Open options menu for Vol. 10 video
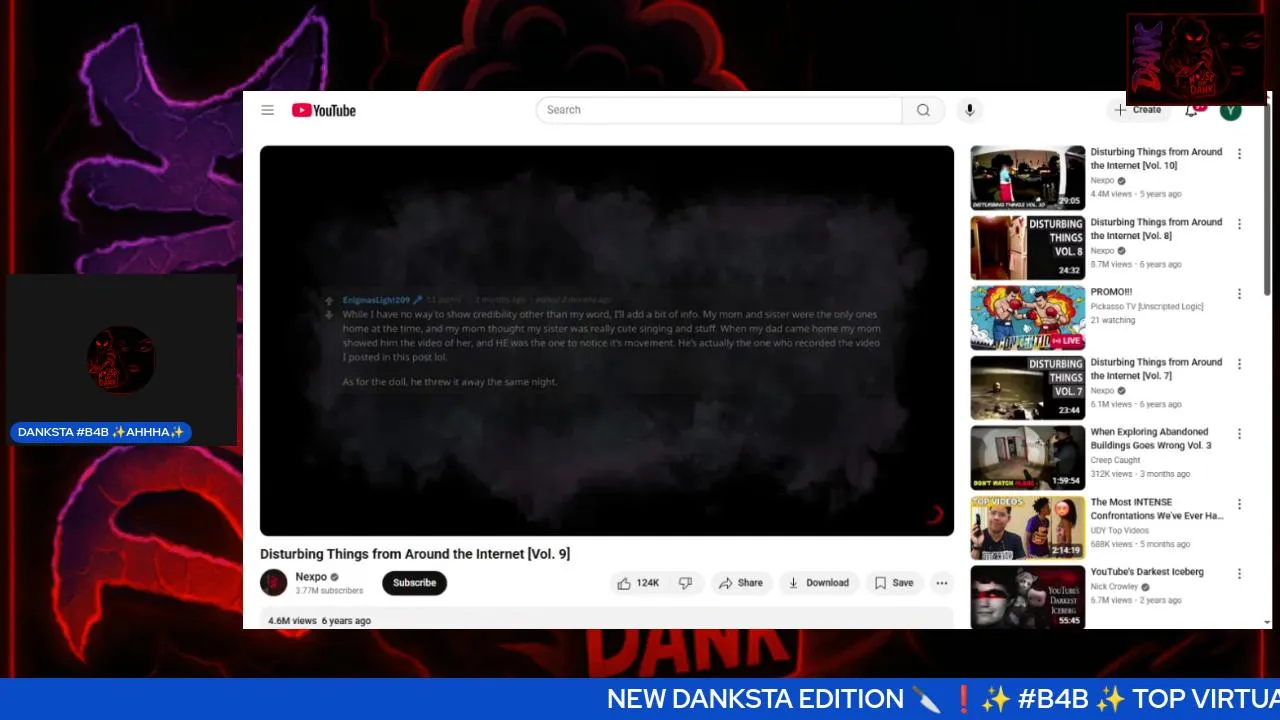This screenshot has height=720, width=1280. [x=1239, y=154]
